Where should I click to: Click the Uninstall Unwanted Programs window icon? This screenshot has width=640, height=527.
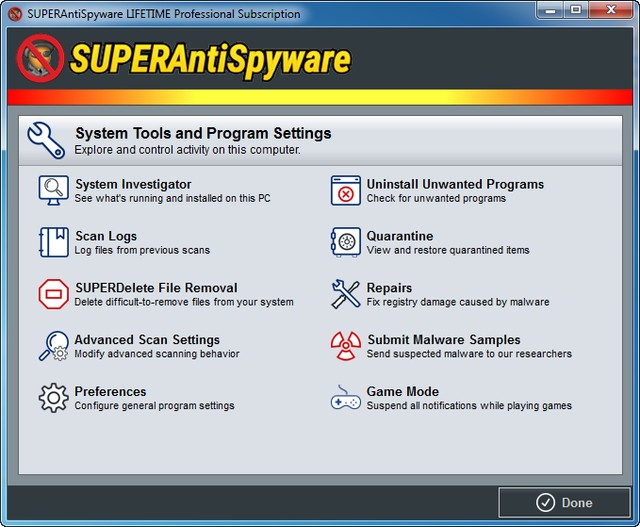coord(345,190)
